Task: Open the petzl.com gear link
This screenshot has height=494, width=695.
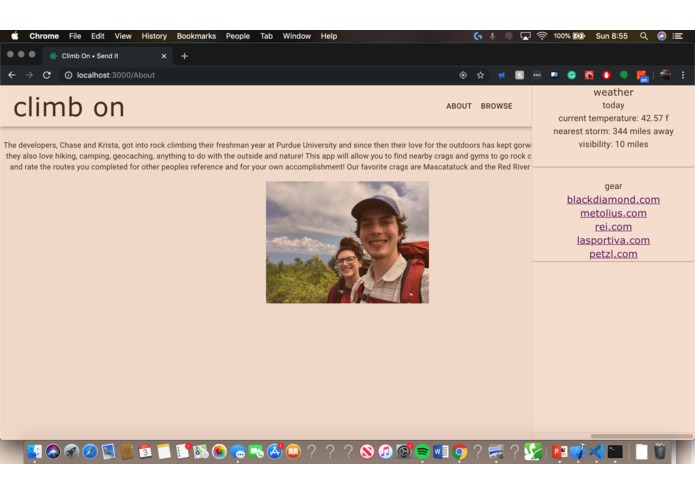Action: coord(613,254)
